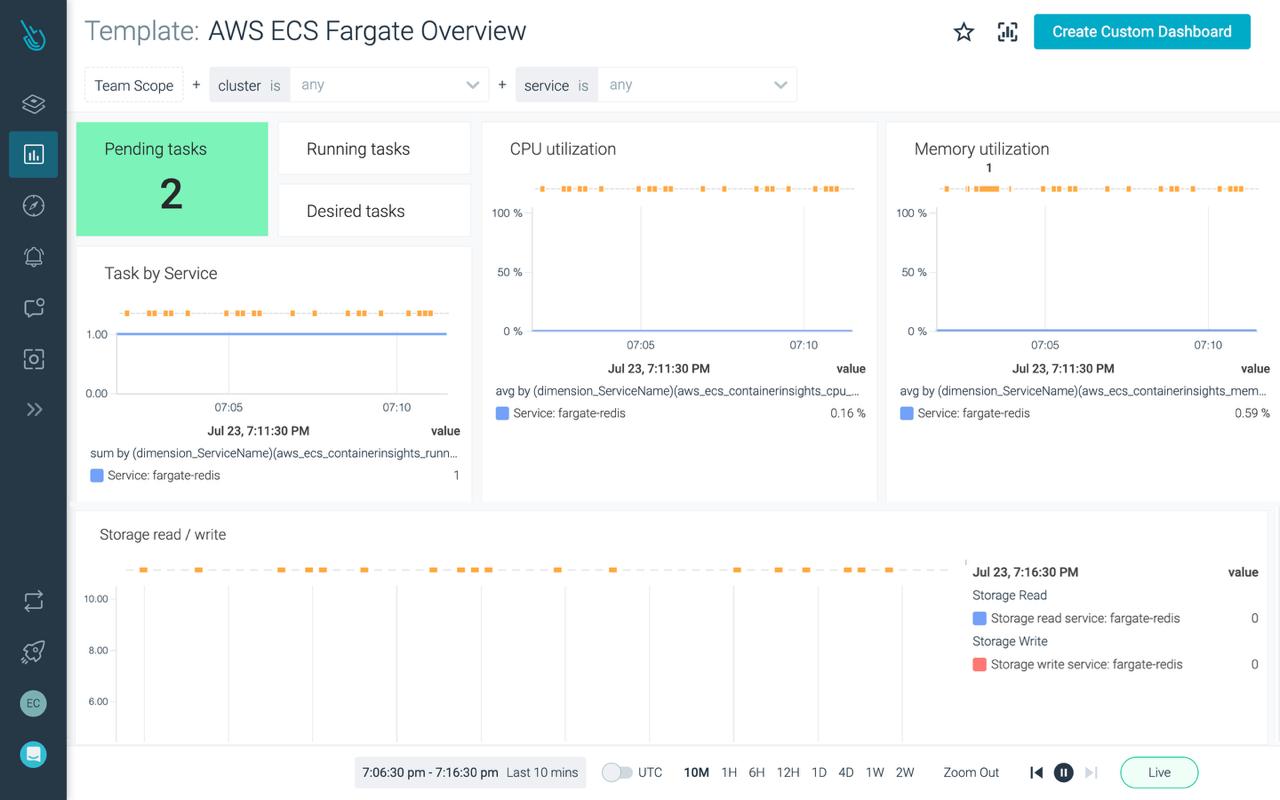The image size is (1280, 800).
Task: Open the Intercom chat bubble at sidebar bottom
Action: (33, 754)
